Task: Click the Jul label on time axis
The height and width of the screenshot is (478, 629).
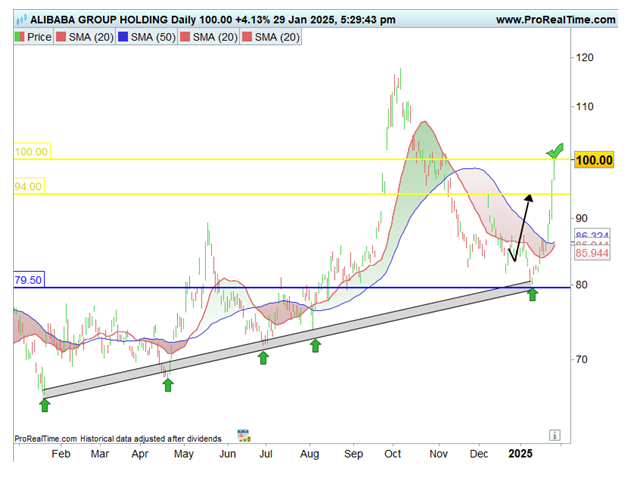Action: (x=266, y=454)
